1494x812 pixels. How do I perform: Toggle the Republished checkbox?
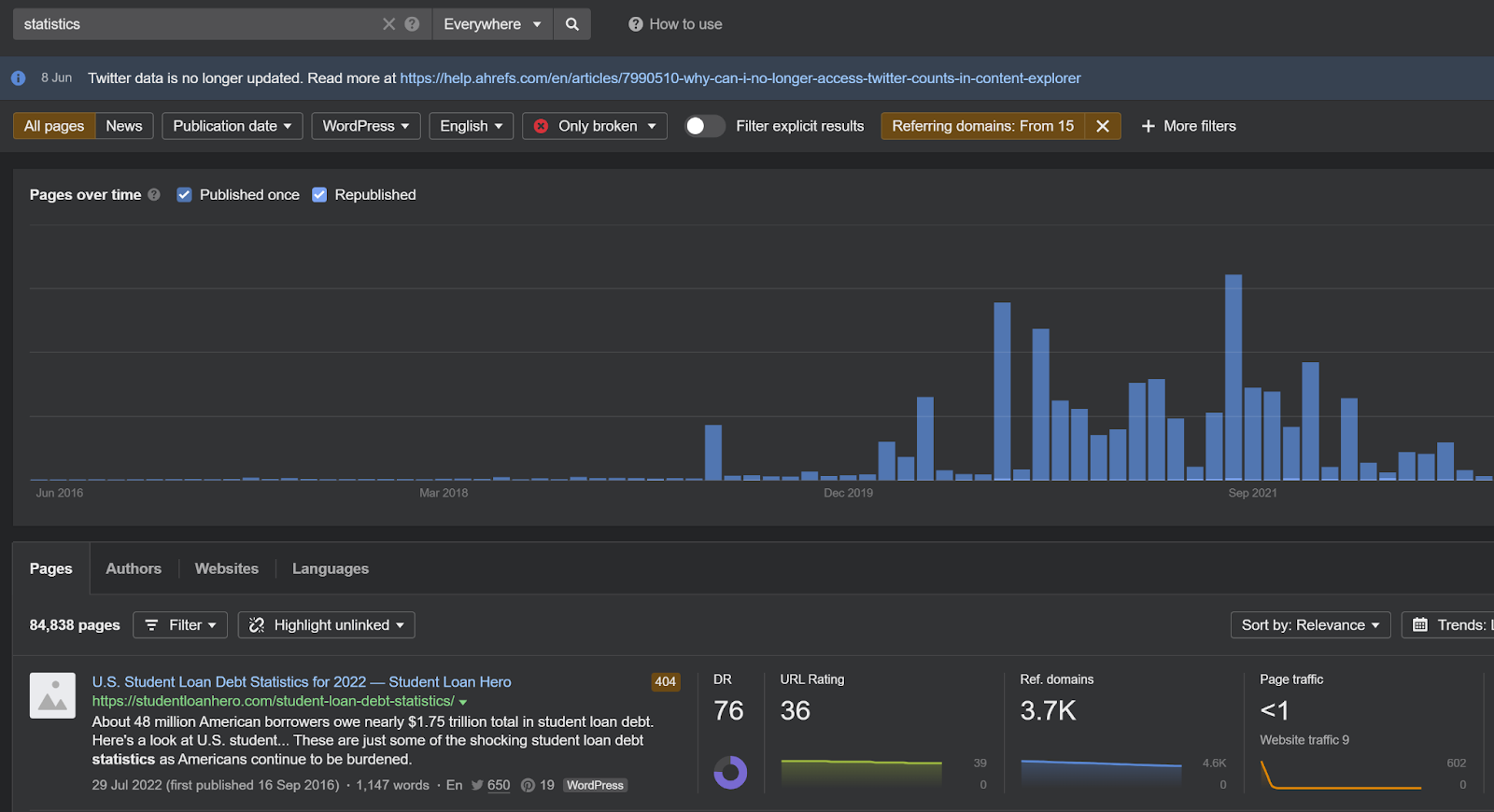point(319,195)
